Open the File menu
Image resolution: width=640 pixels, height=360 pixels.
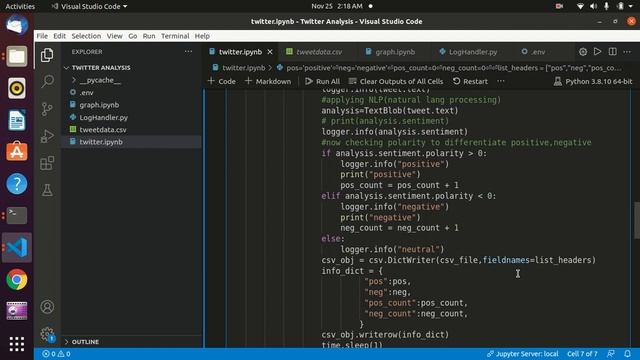(x=42, y=36)
